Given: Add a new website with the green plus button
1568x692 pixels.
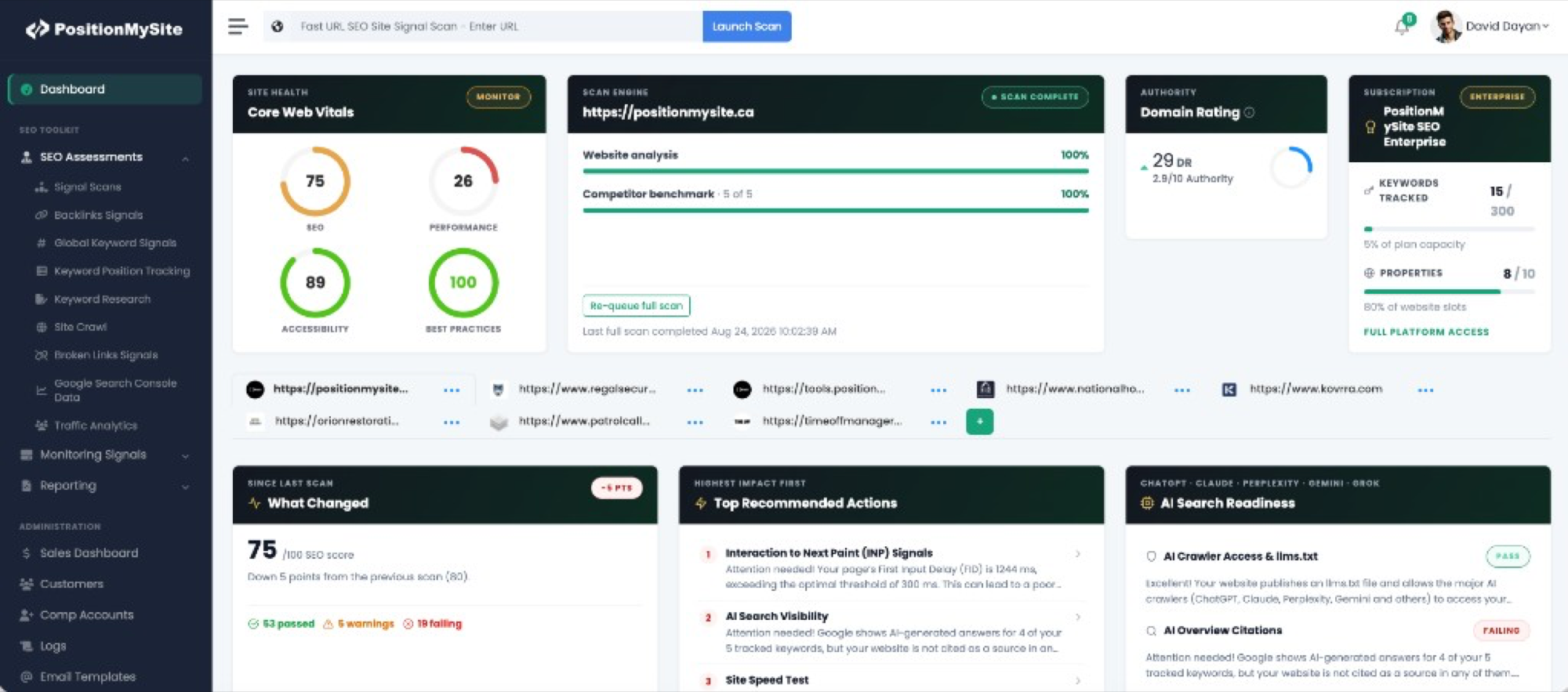Looking at the screenshot, I should (x=979, y=422).
